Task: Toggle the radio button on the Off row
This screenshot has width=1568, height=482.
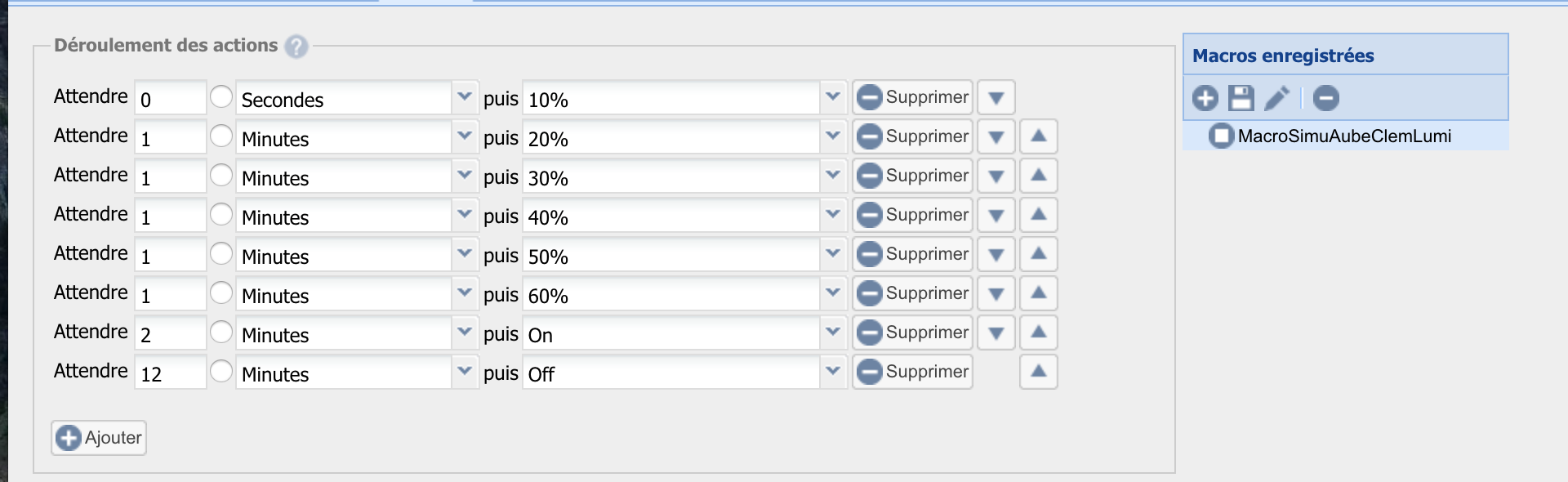Action: 221,371
